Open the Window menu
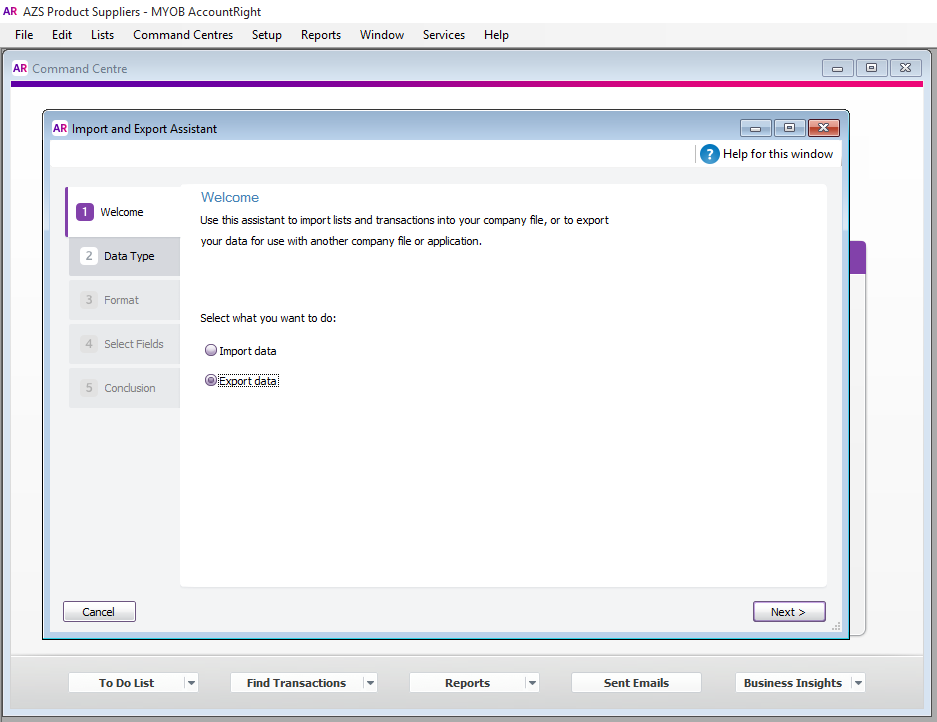Screen dimensions: 937x722 (x=382, y=35)
